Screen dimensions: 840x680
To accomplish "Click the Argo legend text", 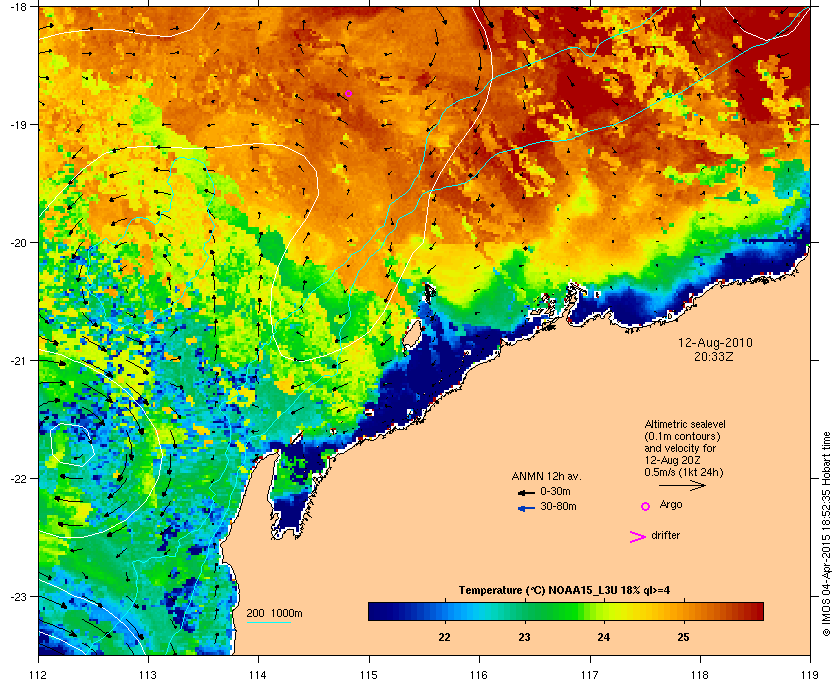I will click(x=671, y=504).
